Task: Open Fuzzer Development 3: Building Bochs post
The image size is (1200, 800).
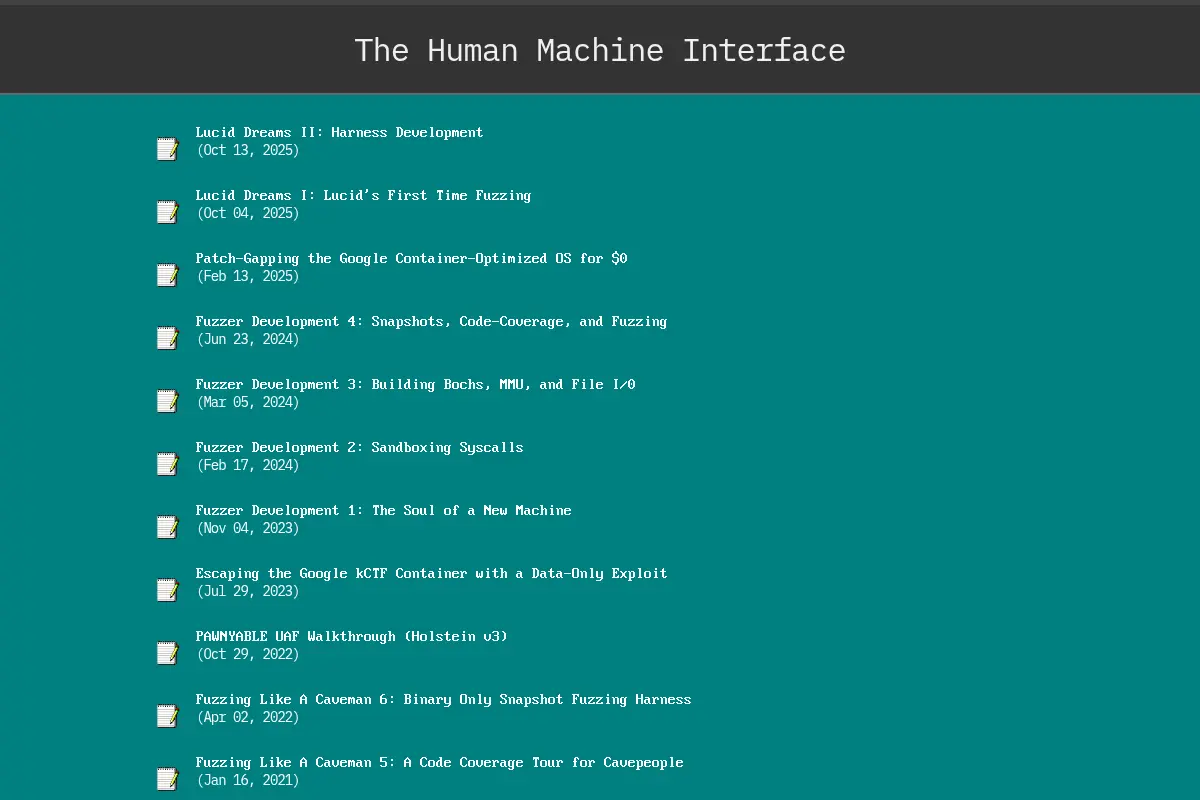Action: pos(415,384)
